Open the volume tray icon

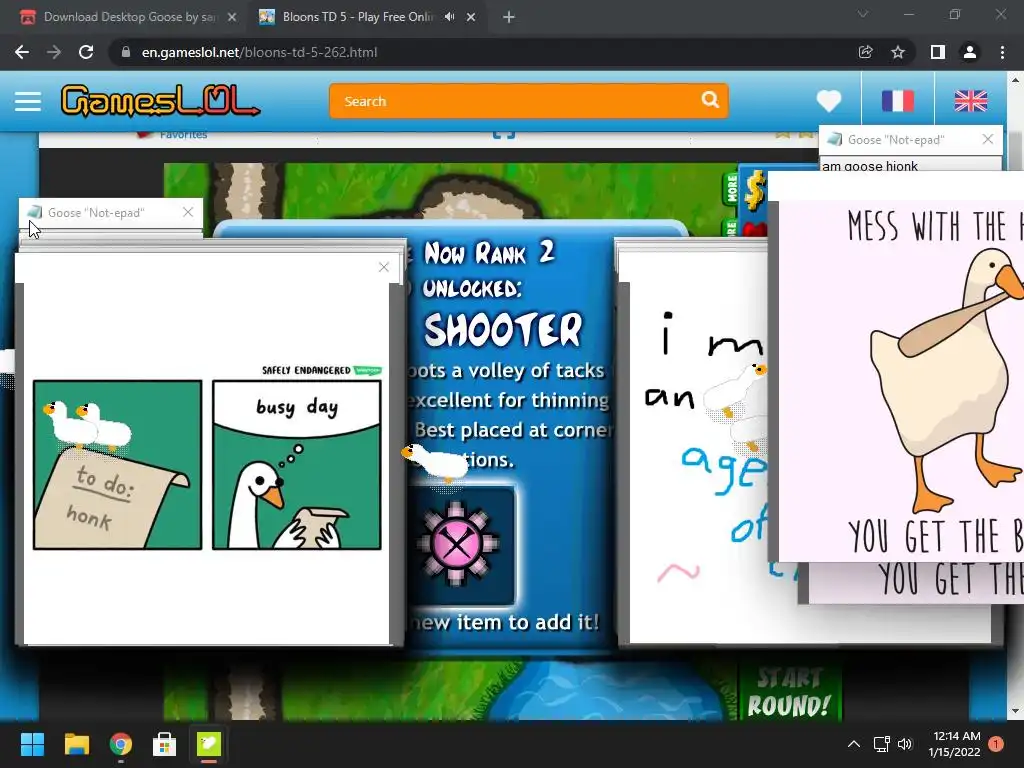pyautogui.click(x=904, y=744)
